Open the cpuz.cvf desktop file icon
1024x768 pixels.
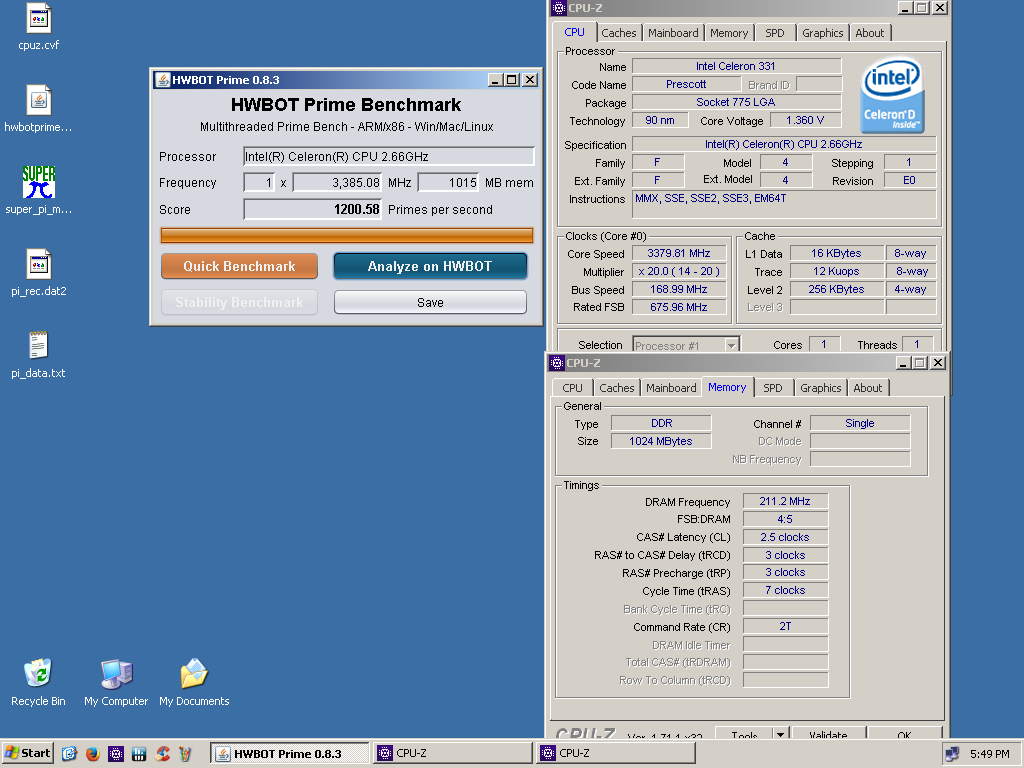39,18
